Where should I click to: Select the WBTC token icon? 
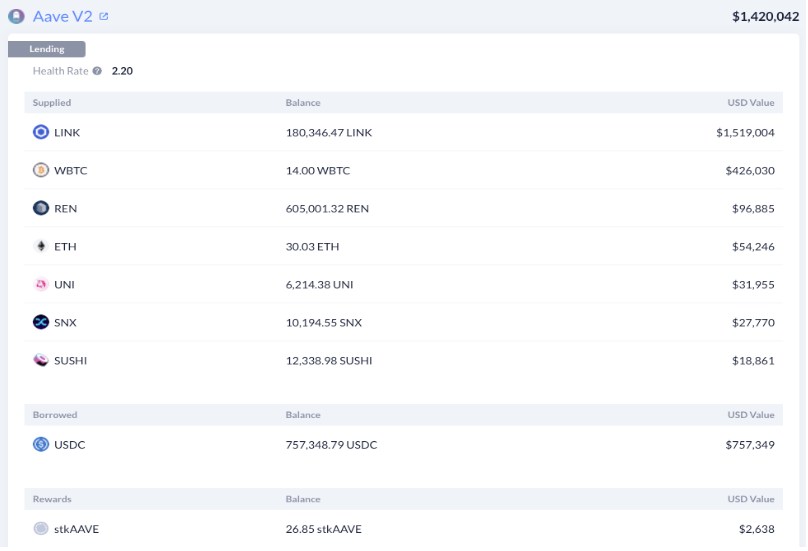pos(41,170)
